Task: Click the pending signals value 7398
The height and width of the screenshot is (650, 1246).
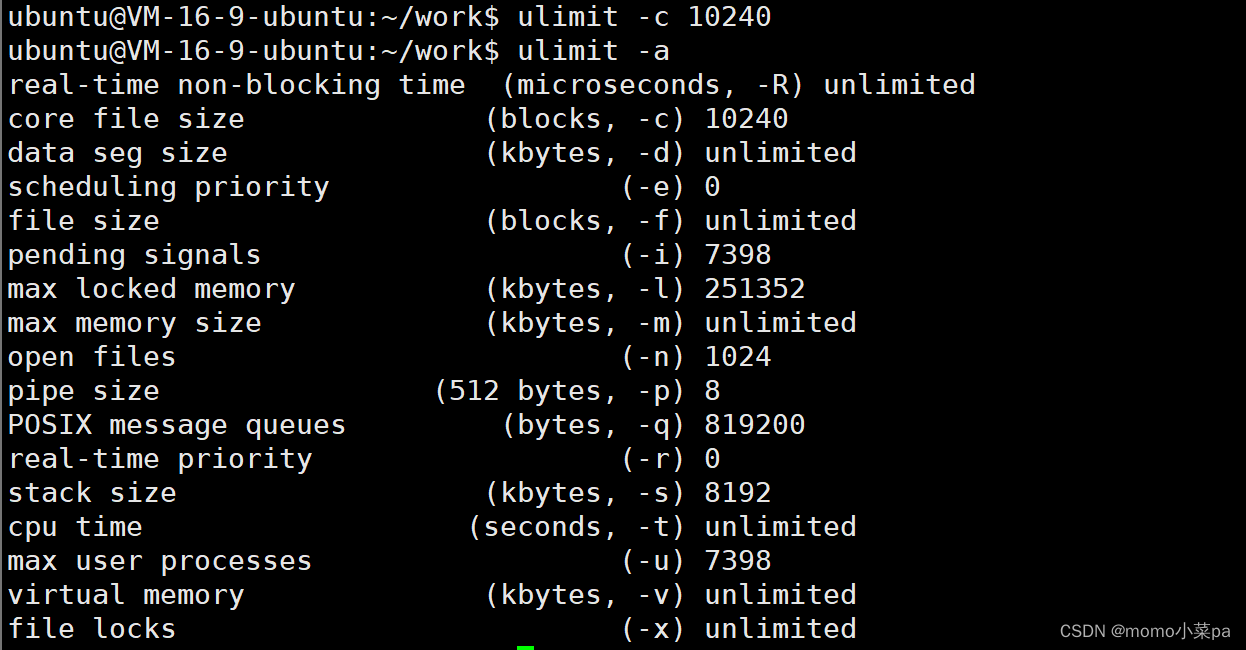Action: (x=738, y=255)
